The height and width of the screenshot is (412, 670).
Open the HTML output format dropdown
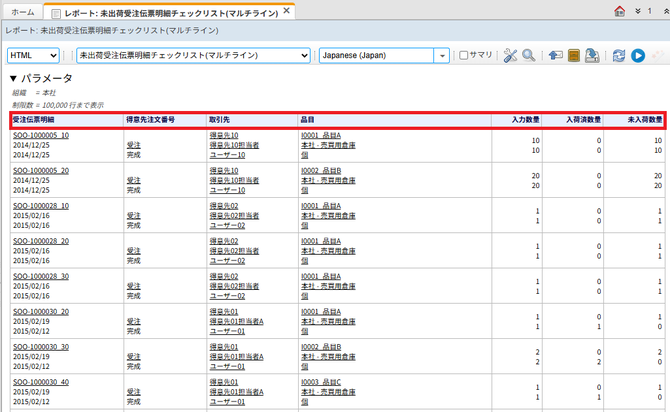[x=33, y=56]
